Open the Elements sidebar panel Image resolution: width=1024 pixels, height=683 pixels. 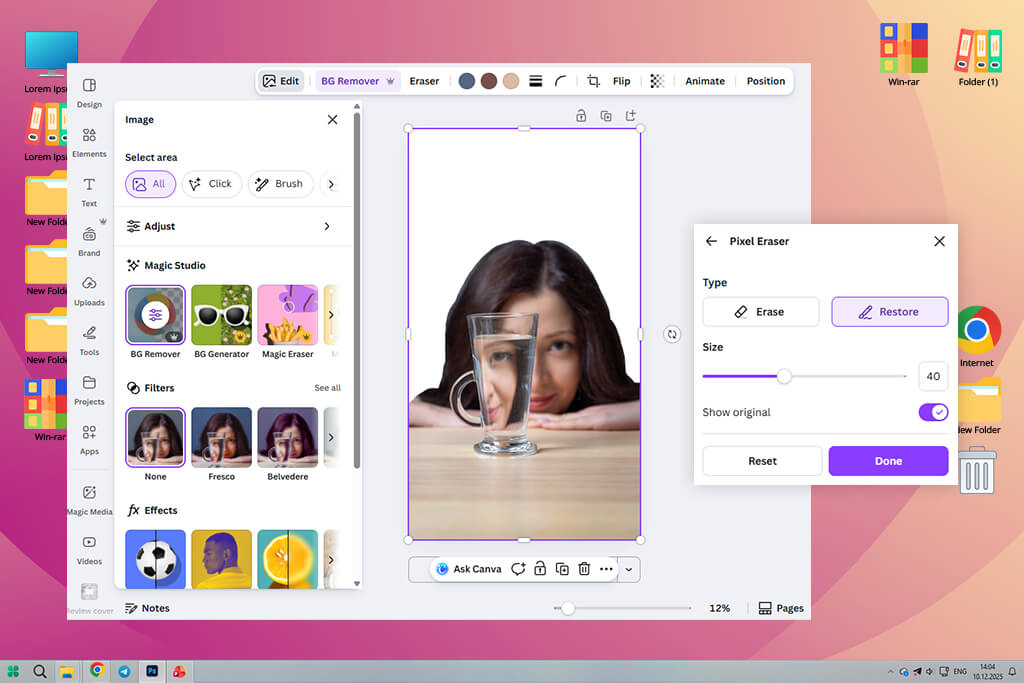(89, 142)
